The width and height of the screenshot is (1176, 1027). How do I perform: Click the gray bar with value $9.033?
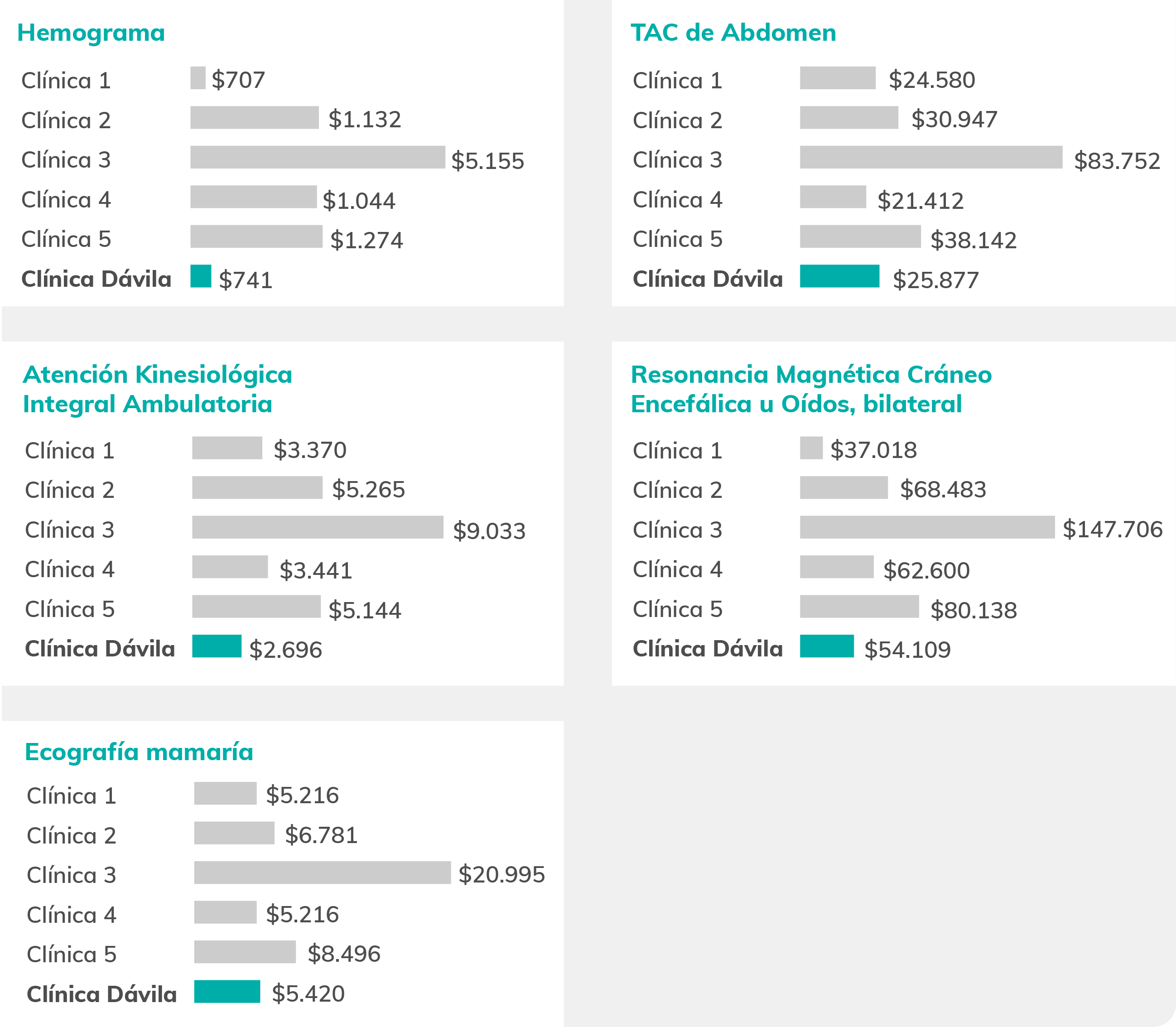click(318, 527)
